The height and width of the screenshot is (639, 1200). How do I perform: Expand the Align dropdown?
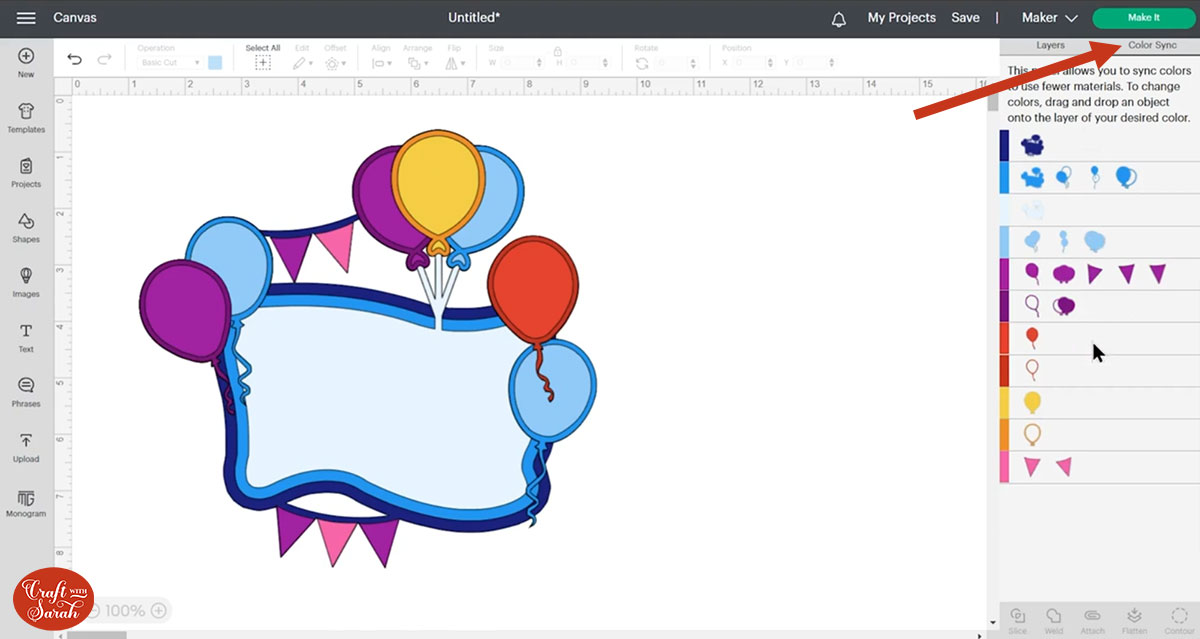[381, 63]
